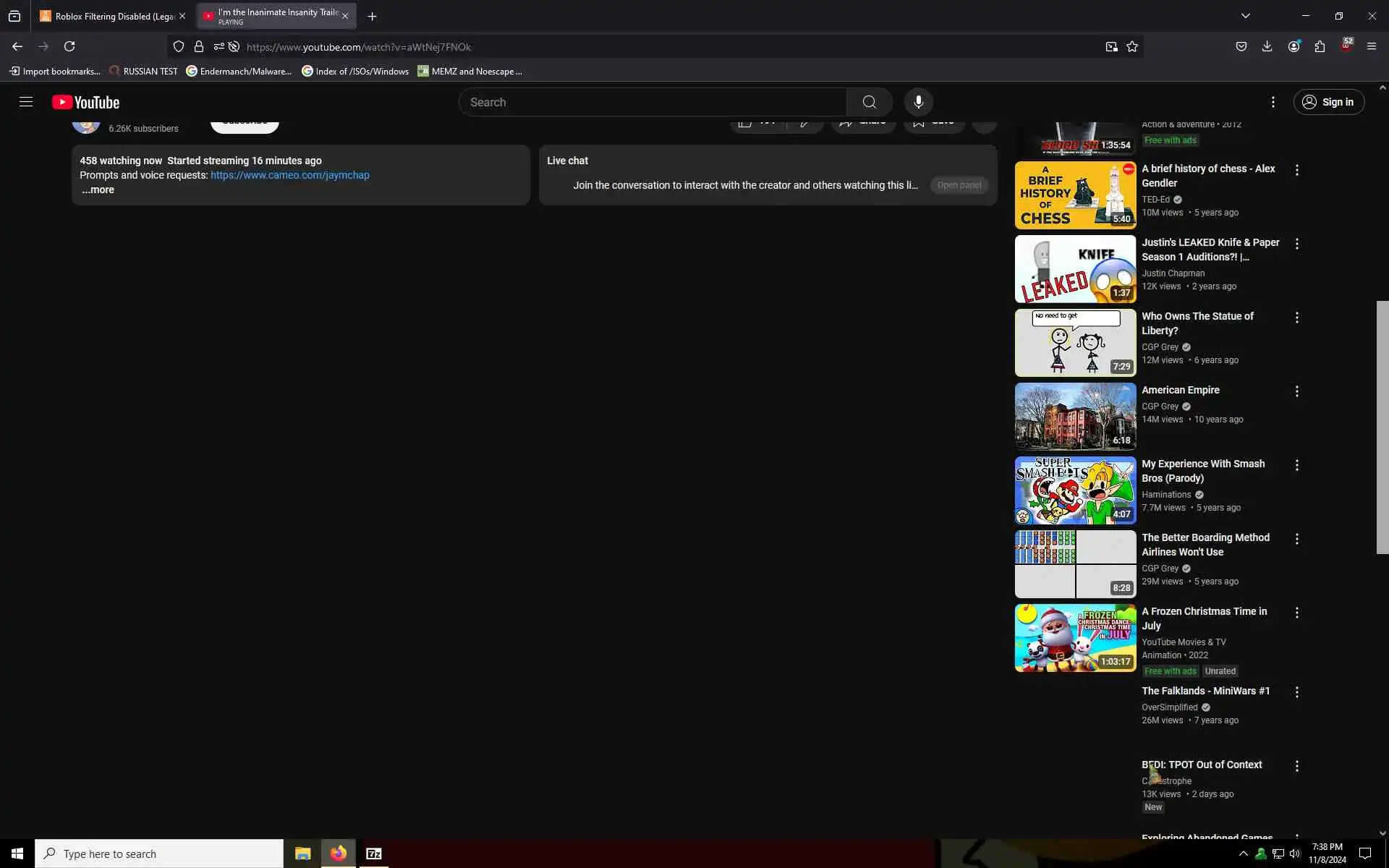The height and width of the screenshot is (868, 1389).
Task: Open Who Owns The Statue of Liberty thumbnail
Action: pos(1075,343)
